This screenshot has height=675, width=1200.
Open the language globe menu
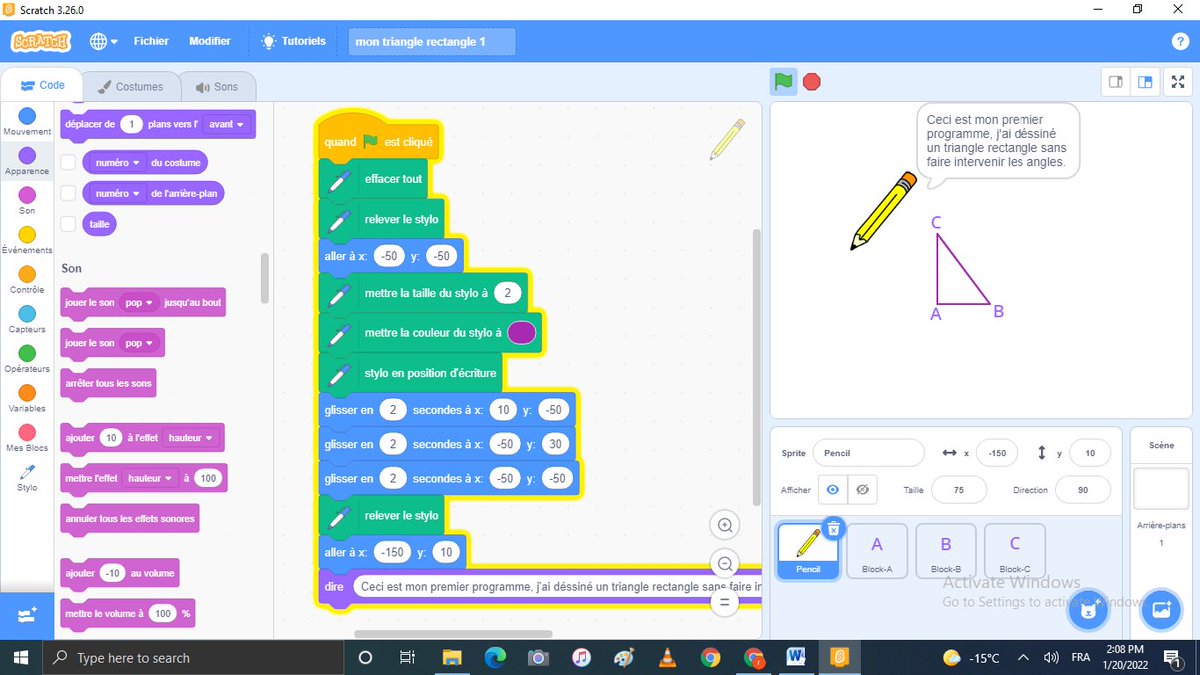click(104, 41)
